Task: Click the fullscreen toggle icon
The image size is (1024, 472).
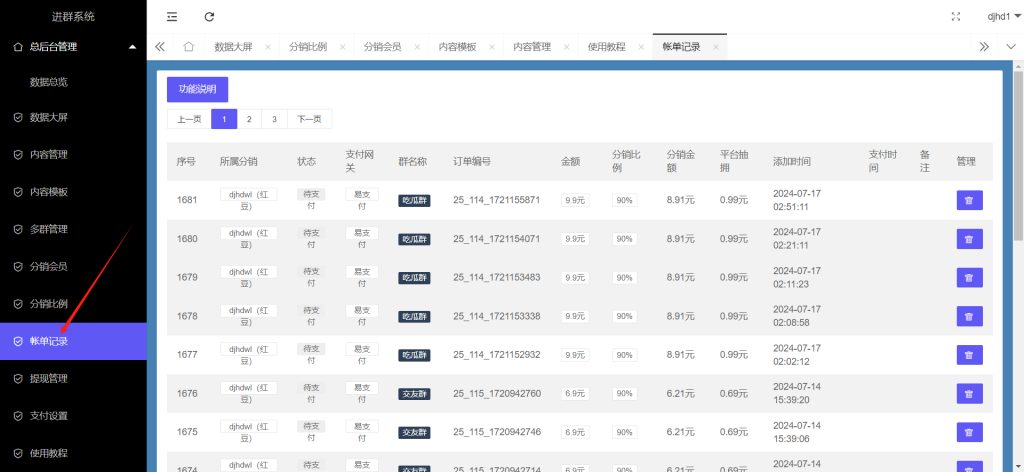Action: [955, 17]
